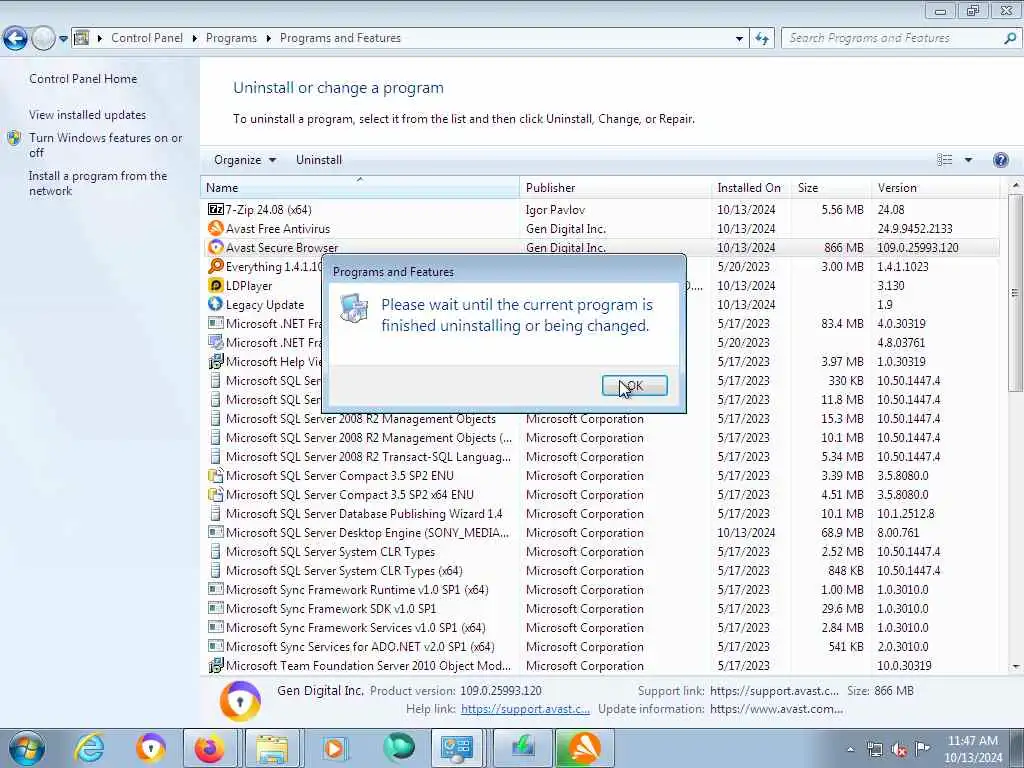1024x768 pixels.
Task: Sort by the Name column header
Action: (360, 187)
